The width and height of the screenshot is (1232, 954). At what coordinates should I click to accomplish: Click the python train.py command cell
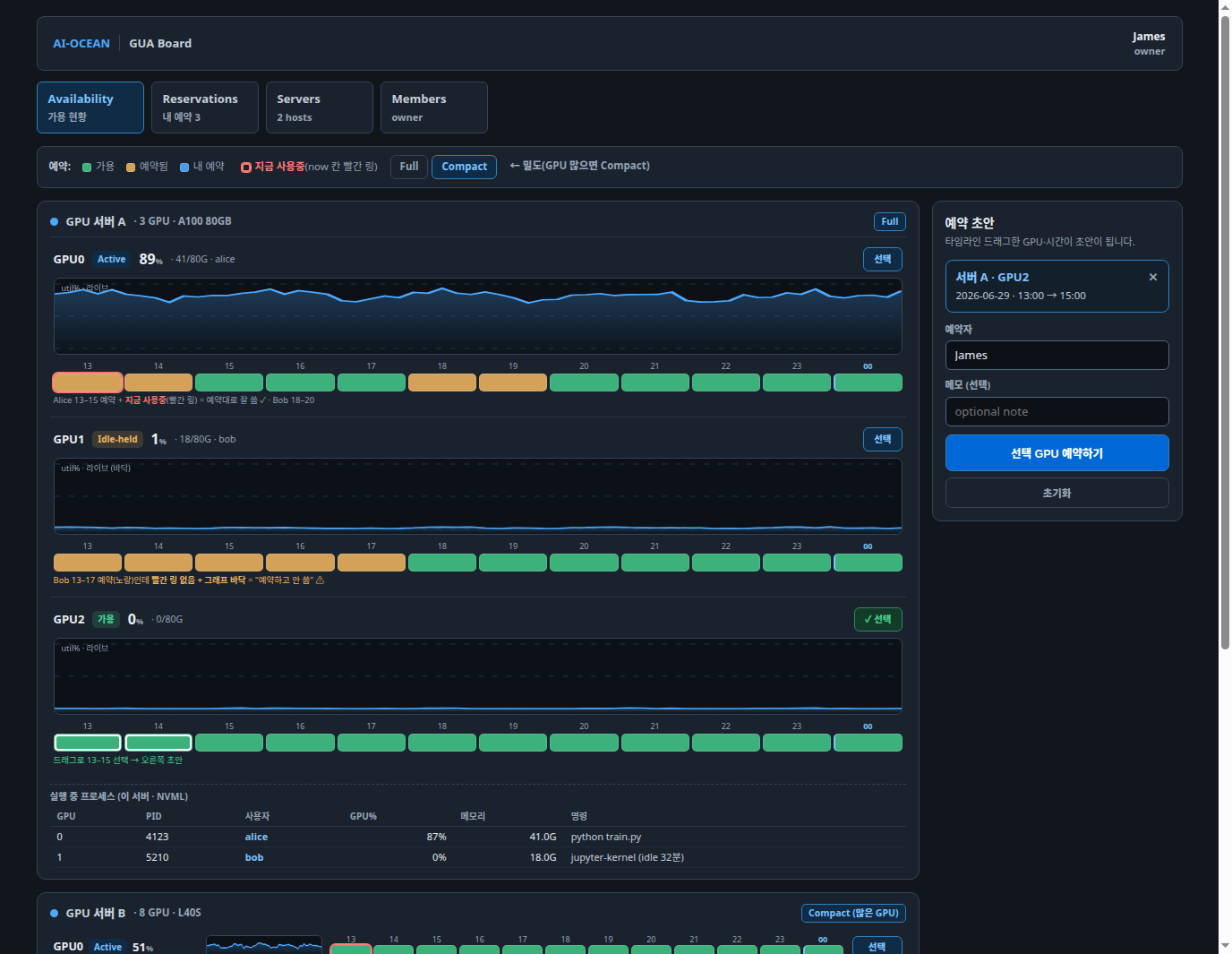point(606,837)
